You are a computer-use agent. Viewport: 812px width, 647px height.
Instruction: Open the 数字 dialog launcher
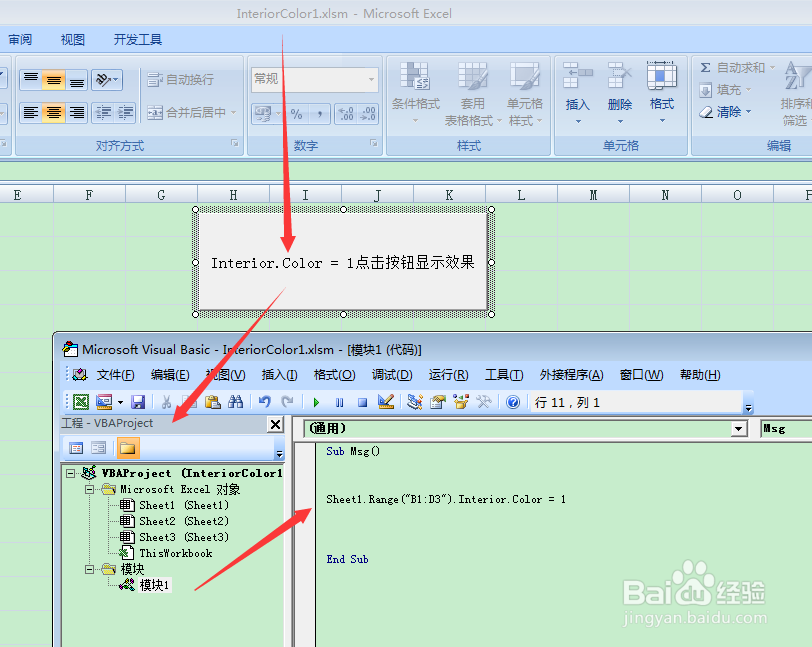point(374,143)
